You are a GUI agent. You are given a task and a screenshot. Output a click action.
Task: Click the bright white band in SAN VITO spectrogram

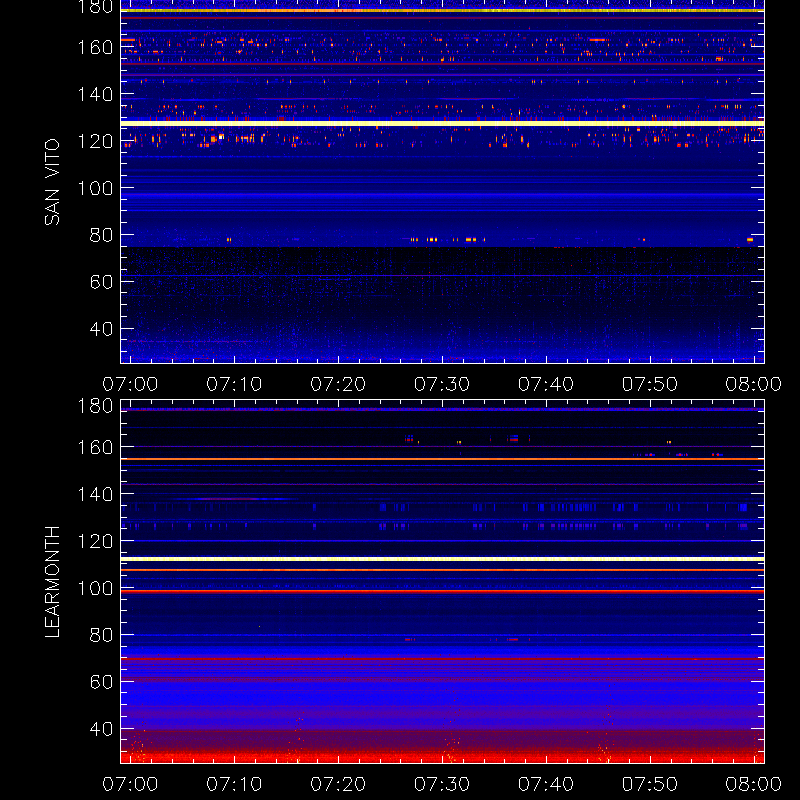[442, 123]
